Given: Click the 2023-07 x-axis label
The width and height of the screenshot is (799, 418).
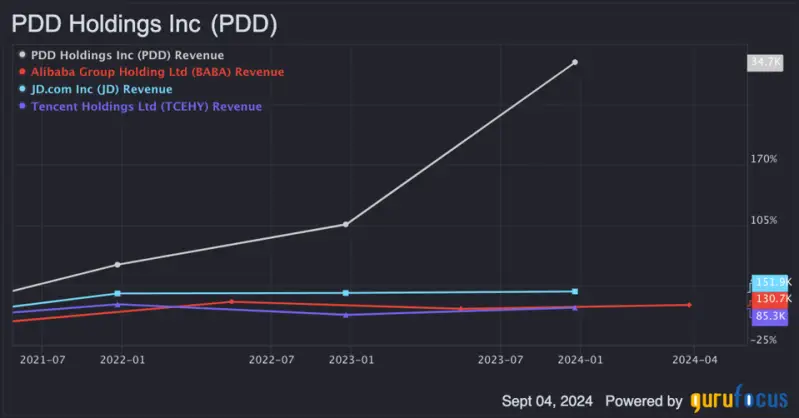Looking at the screenshot, I should pyautogui.click(x=500, y=360).
